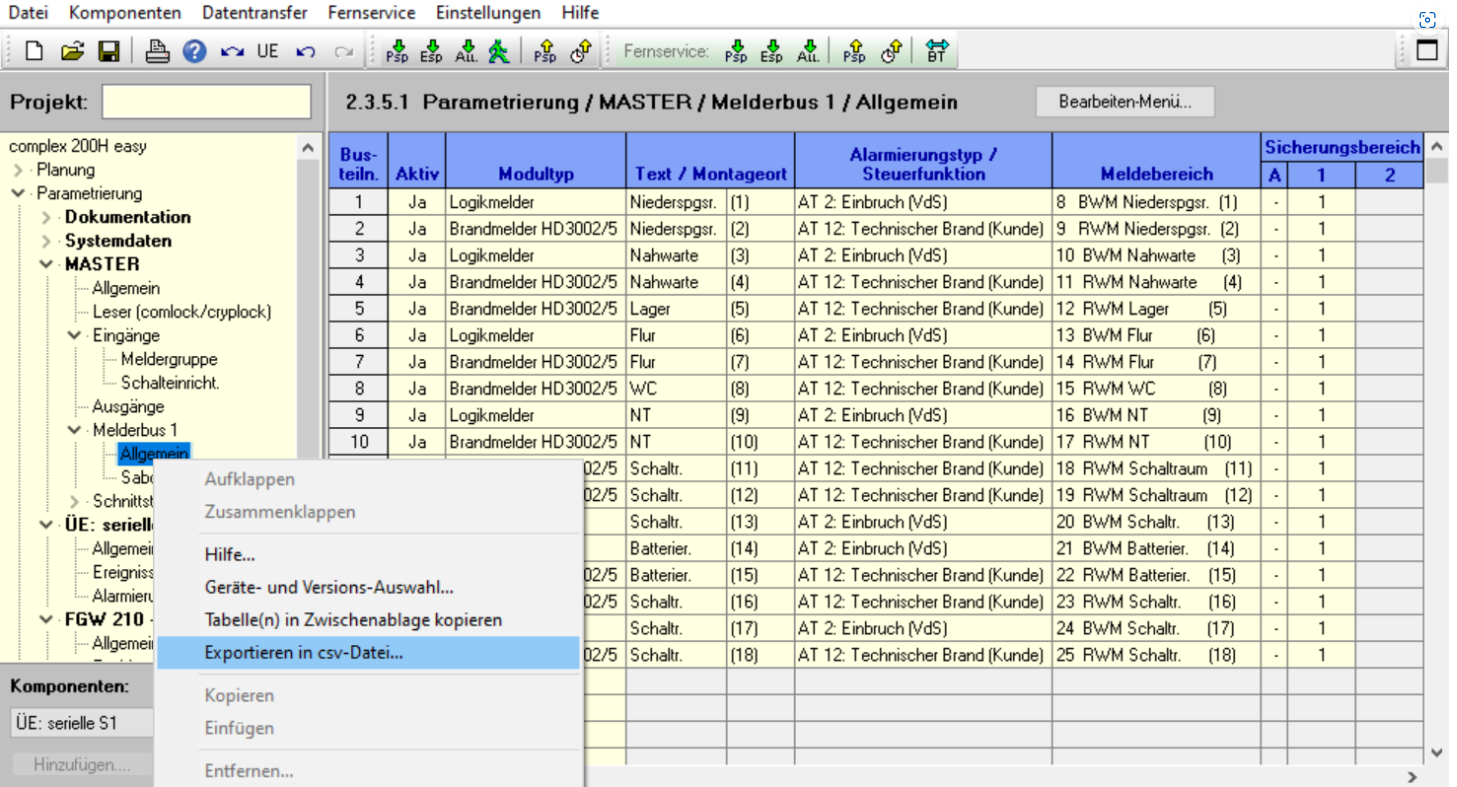This screenshot has height=787, width=1457.
Task: Click Fernservice Psp download icon
Action: click(737, 51)
